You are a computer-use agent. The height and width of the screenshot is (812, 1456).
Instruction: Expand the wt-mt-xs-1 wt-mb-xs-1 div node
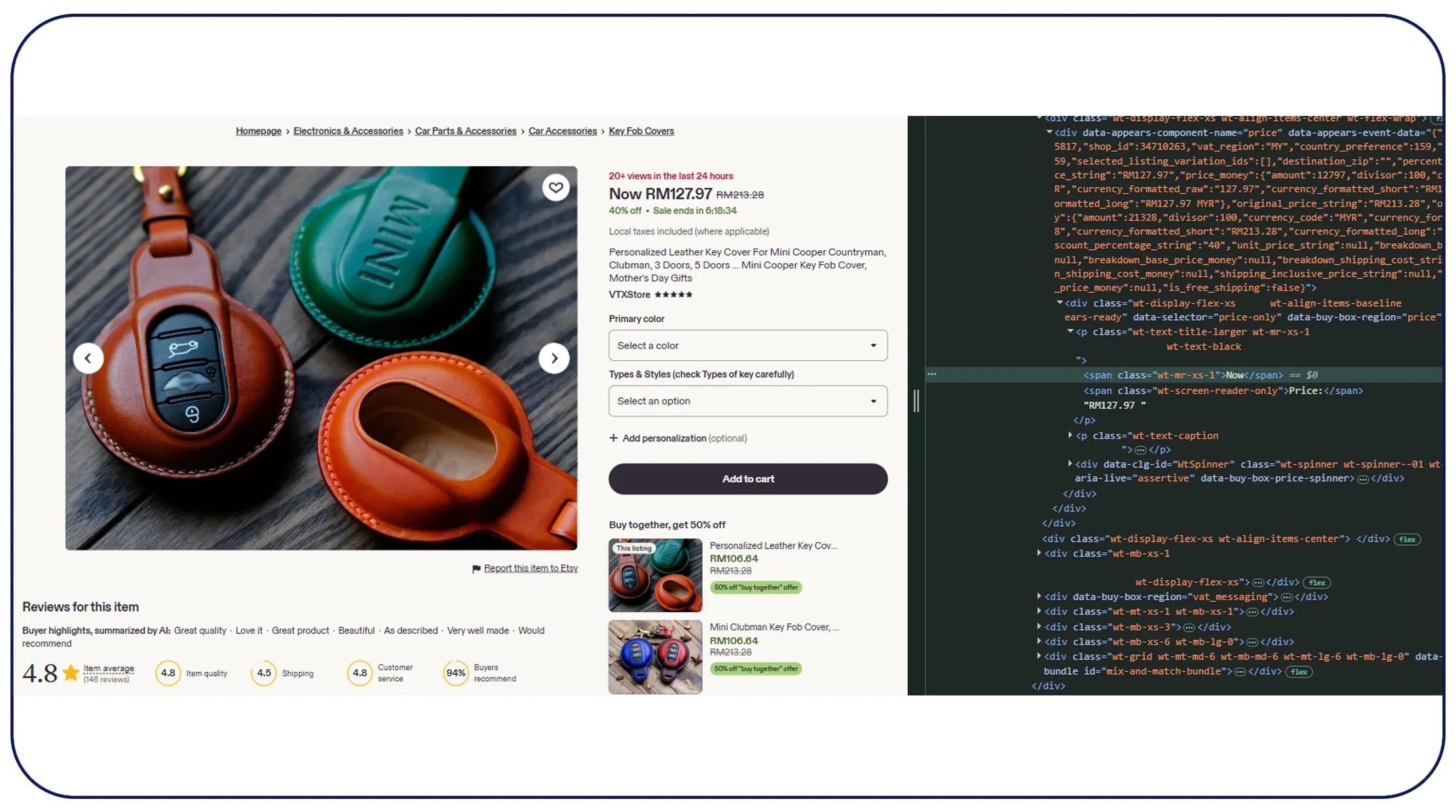[x=1039, y=611]
